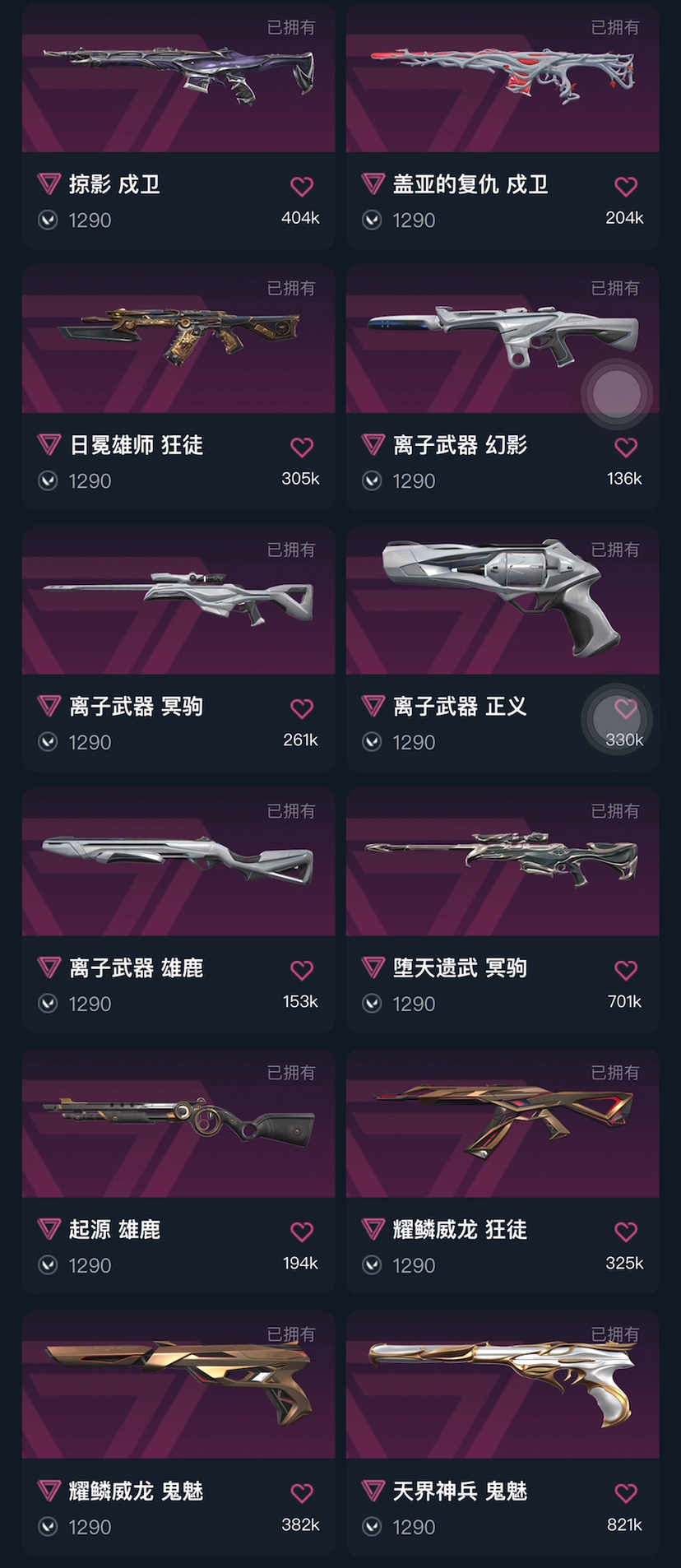Toggle heart on 盖亚的复仇 戍卫
Screen dimensions: 681x1568
(x=626, y=187)
